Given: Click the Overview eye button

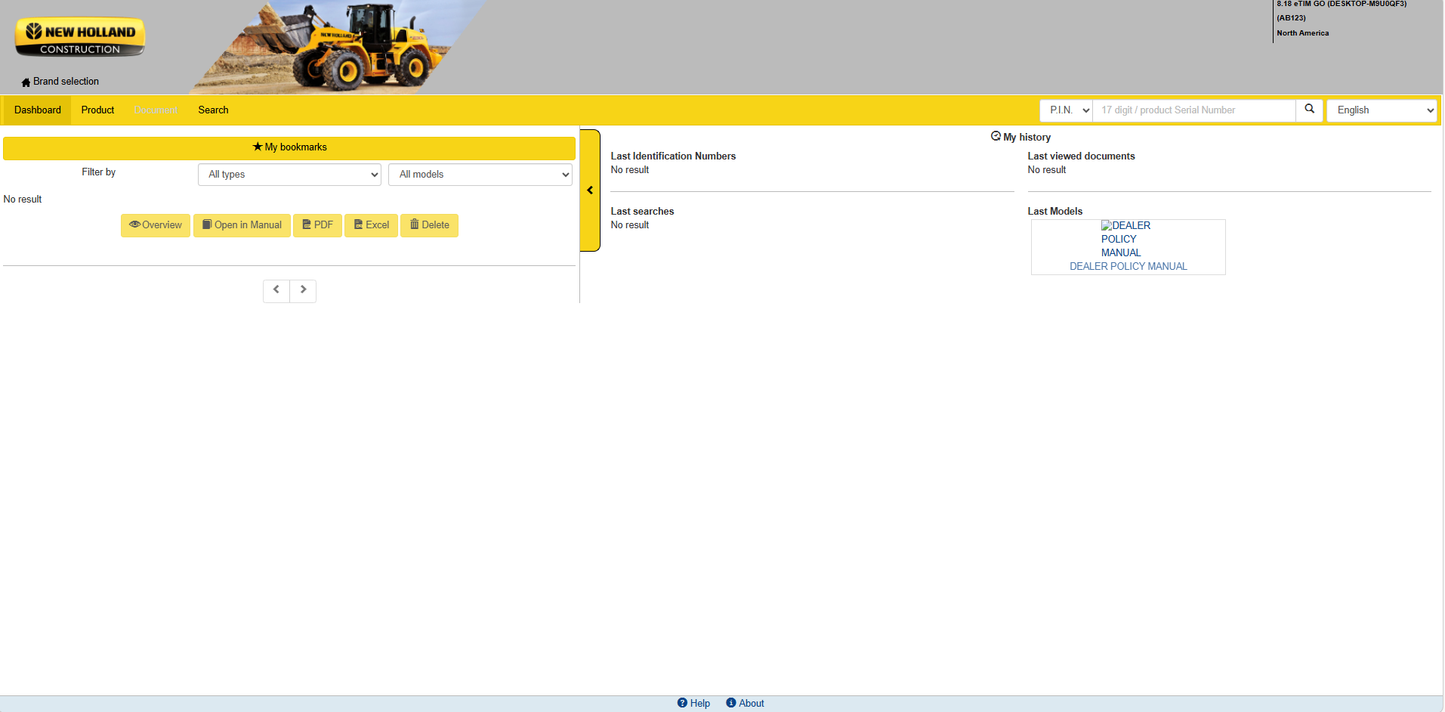Looking at the screenshot, I should [155, 225].
